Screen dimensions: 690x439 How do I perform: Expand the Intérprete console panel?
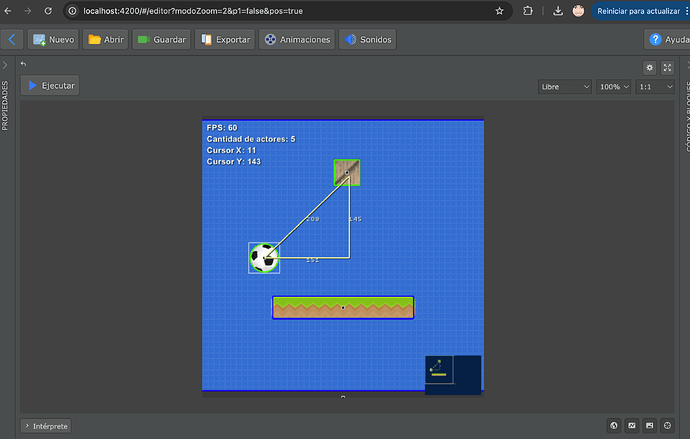coord(47,426)
